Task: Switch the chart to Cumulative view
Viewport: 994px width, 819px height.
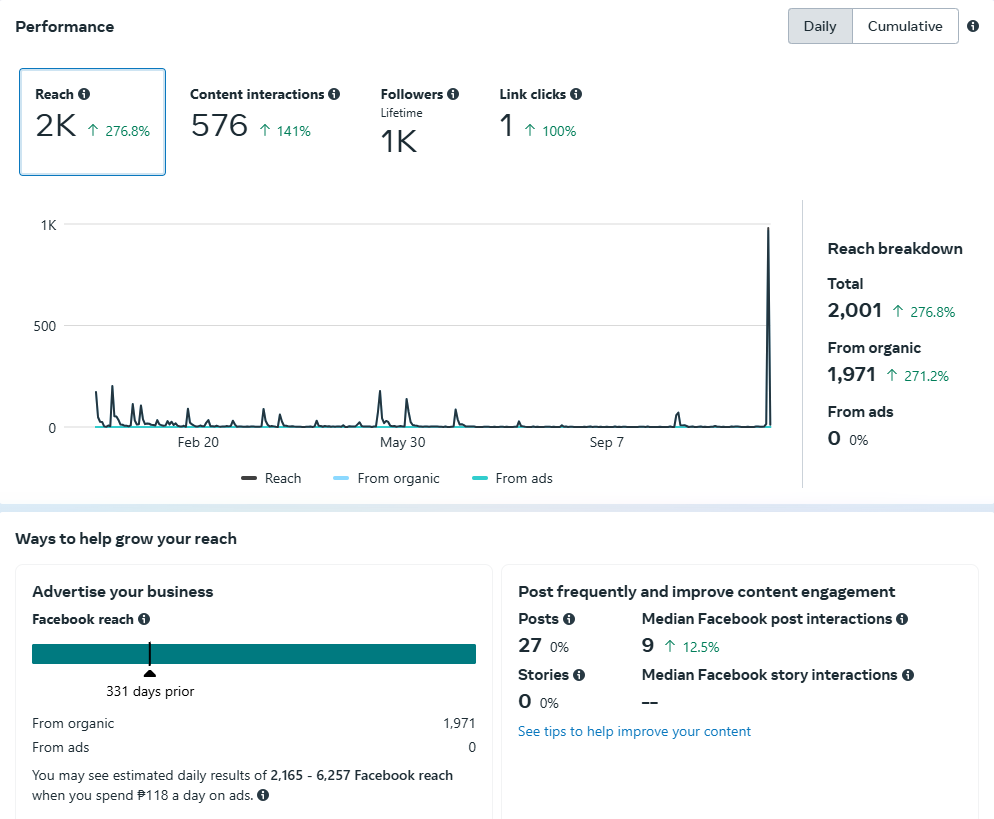Action: click(x=905, y=26)
